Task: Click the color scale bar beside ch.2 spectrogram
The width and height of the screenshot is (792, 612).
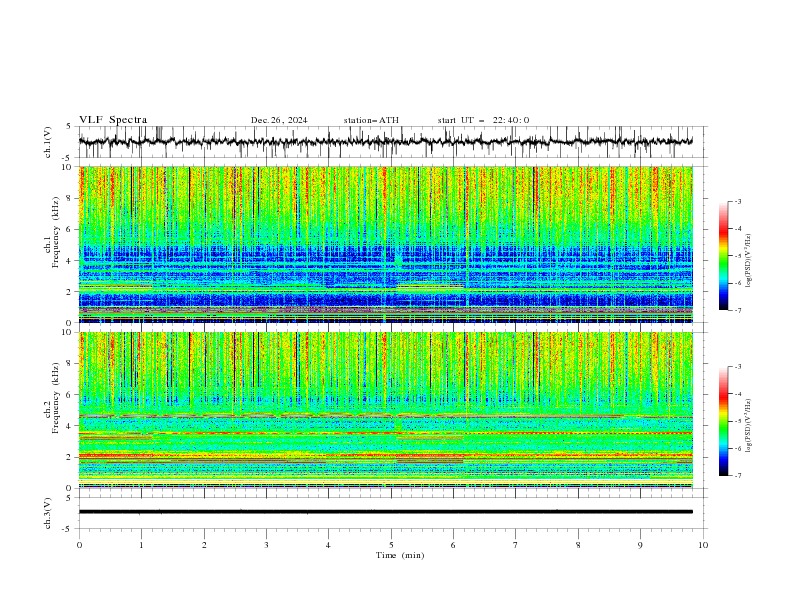Action: 723,421
